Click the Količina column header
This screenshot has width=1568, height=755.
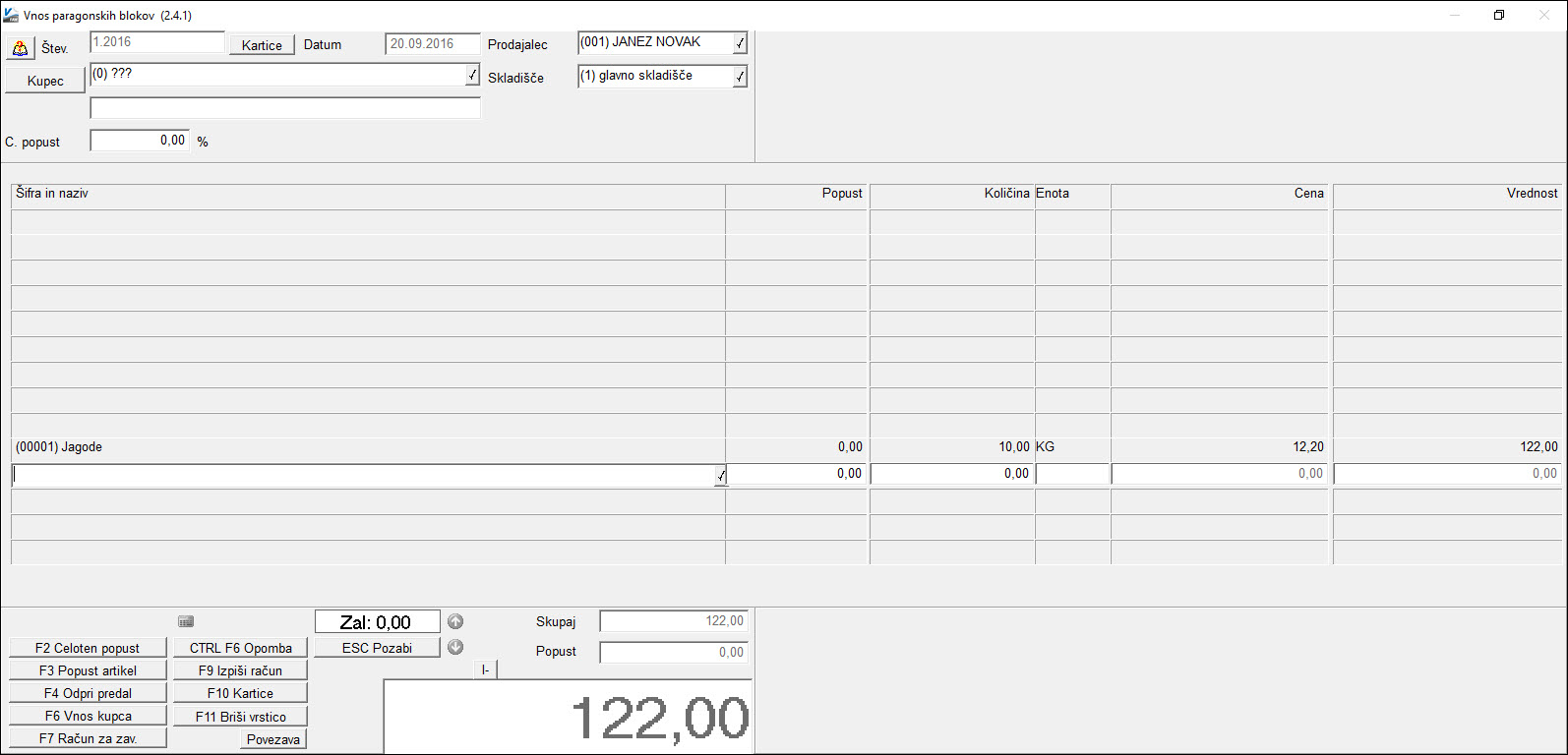[x=952, y=194]
